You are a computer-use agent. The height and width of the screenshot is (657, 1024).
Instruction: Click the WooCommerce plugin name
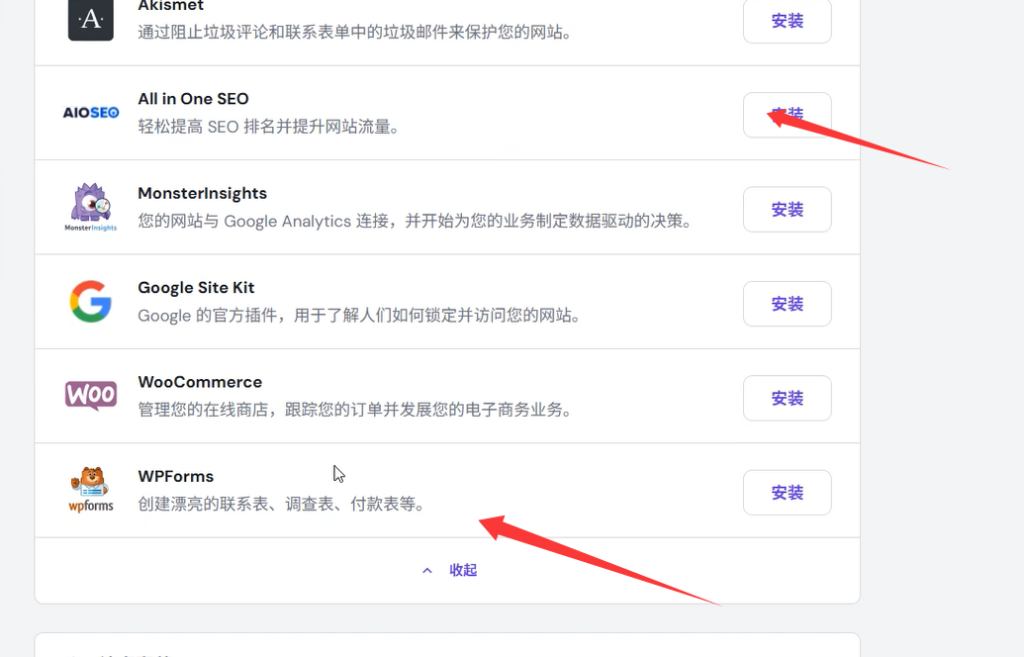coord(200,382)
